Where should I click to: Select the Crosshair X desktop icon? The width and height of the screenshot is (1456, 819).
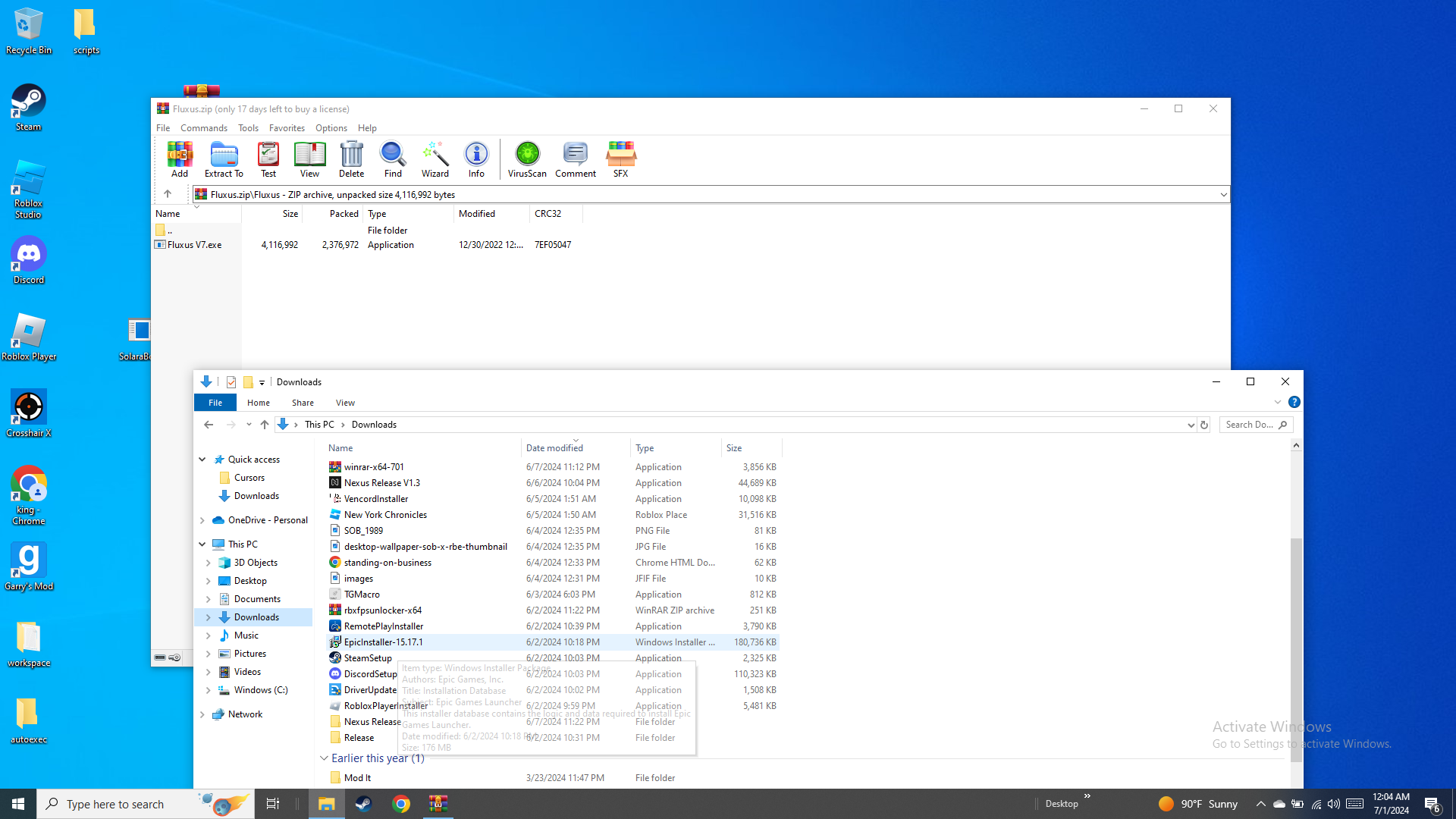(29, 414)
